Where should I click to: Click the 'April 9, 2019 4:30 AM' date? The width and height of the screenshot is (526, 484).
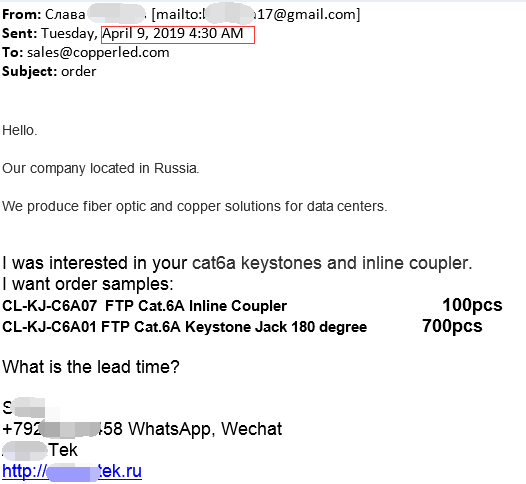pyautogui.click(x=173, y=34)
